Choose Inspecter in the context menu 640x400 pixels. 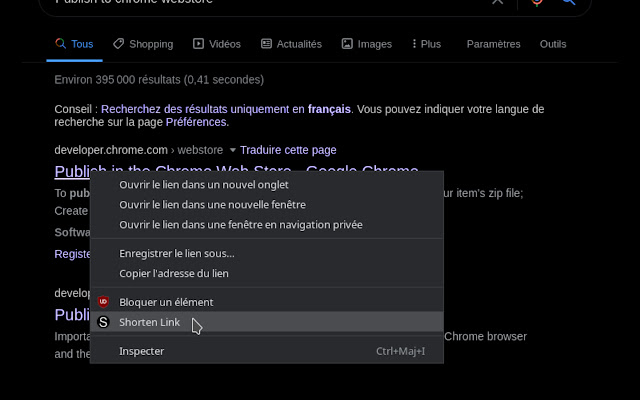267,351
